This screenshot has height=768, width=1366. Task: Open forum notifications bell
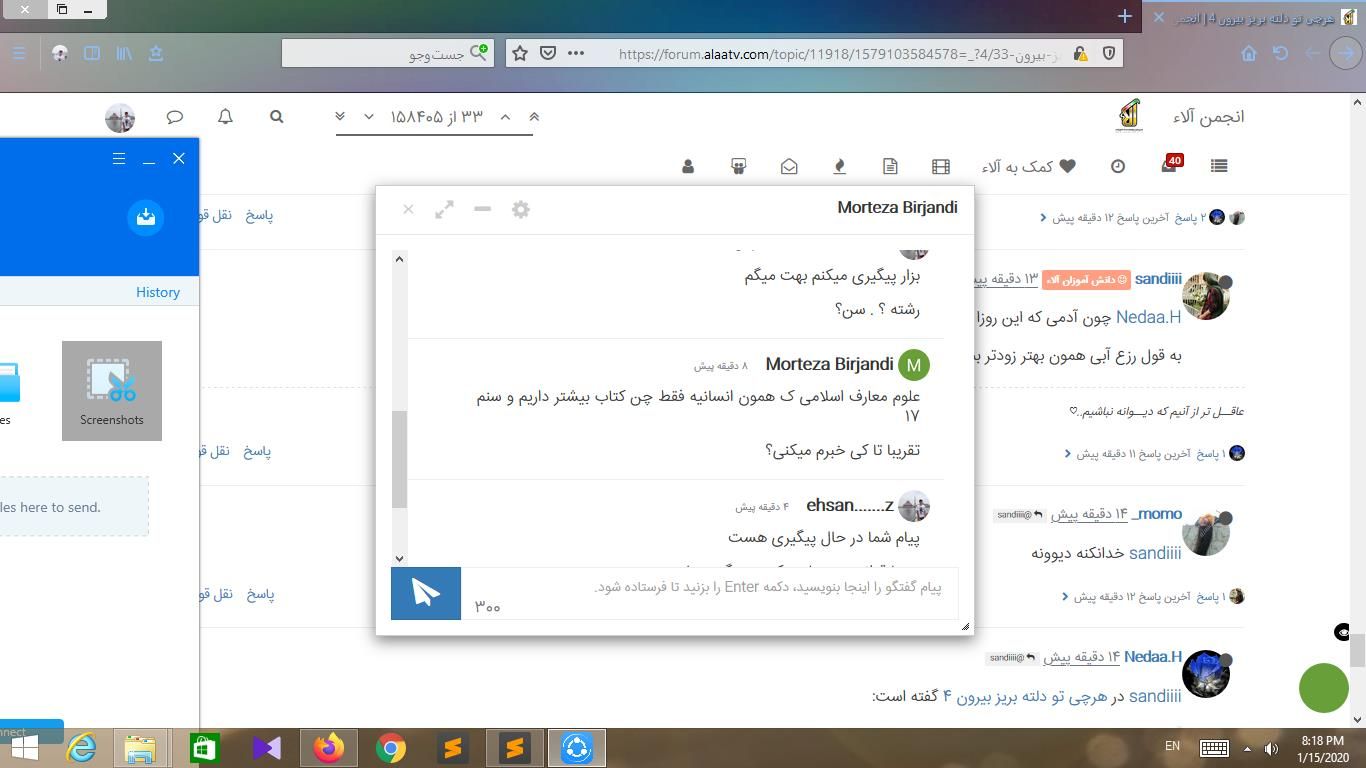click(x=225, y=117)
